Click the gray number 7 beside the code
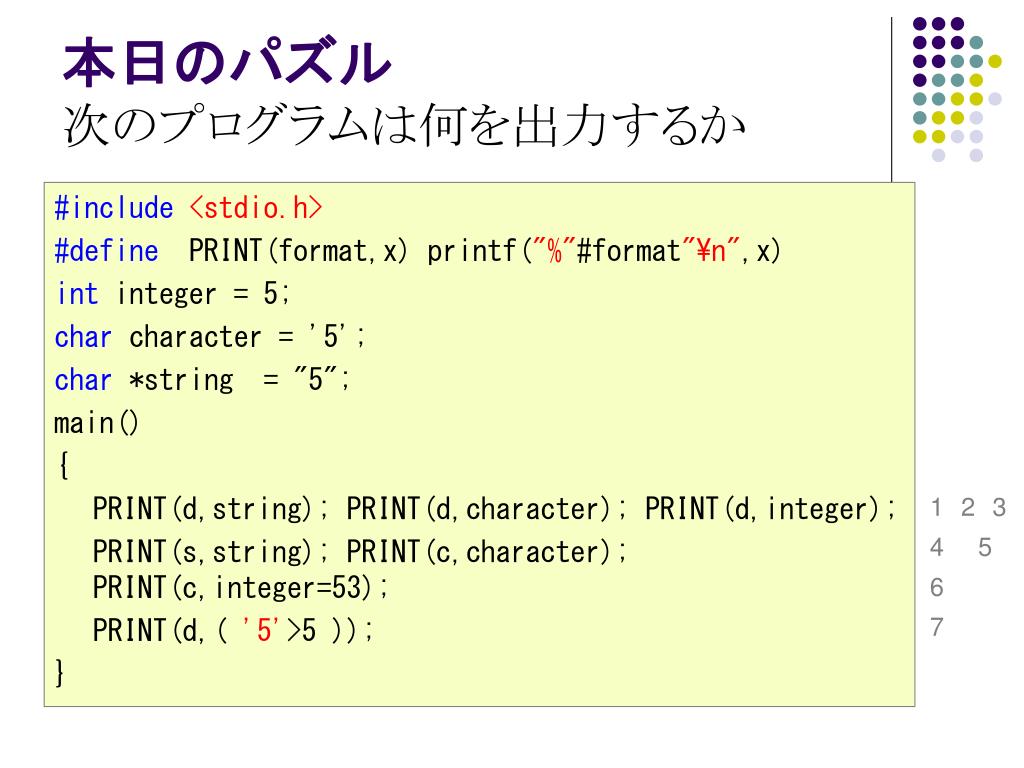This screenshot has width=1024, height=768. (936, 627)
